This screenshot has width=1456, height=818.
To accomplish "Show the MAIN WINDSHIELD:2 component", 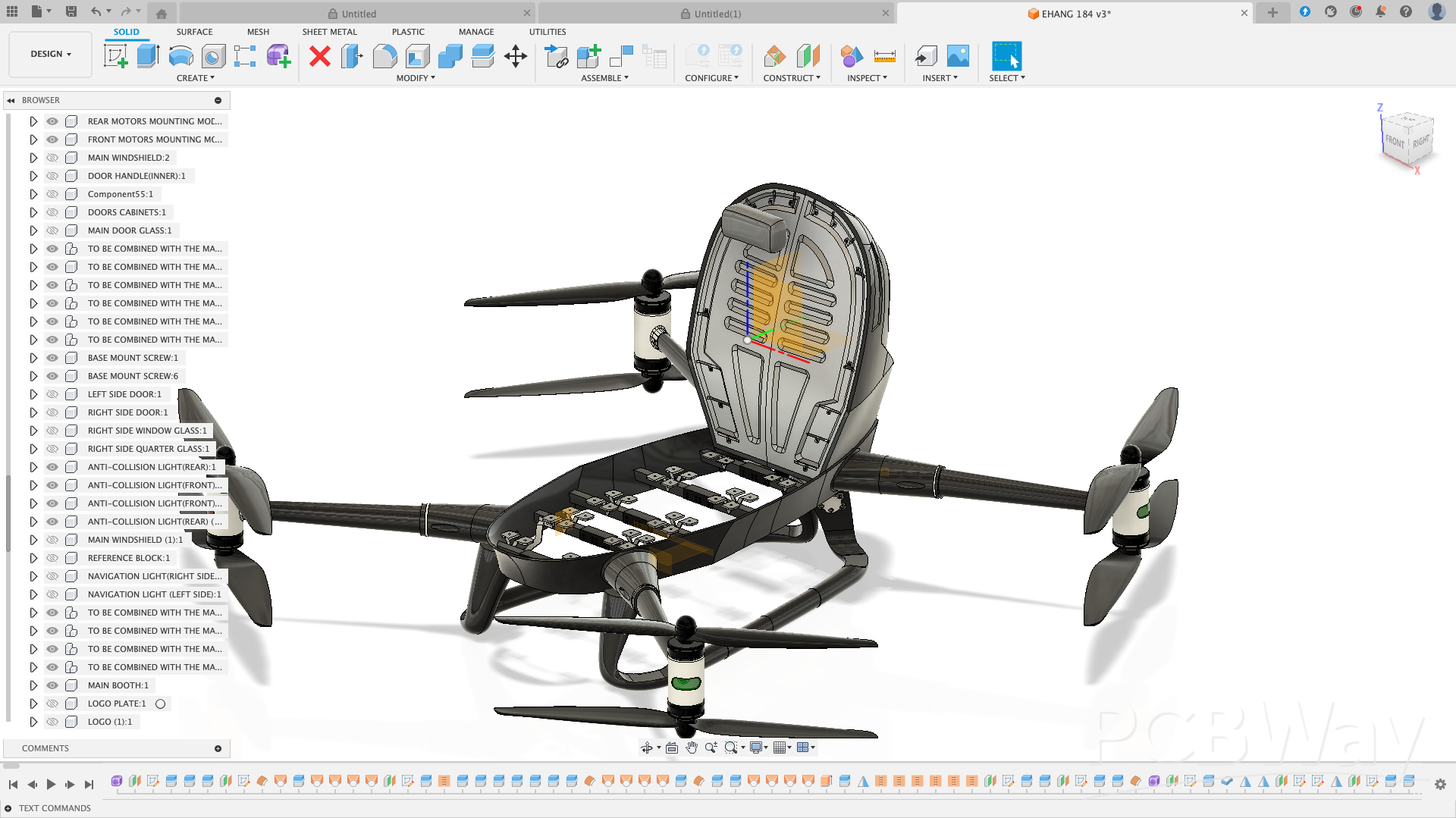I will tap(52, 158).
